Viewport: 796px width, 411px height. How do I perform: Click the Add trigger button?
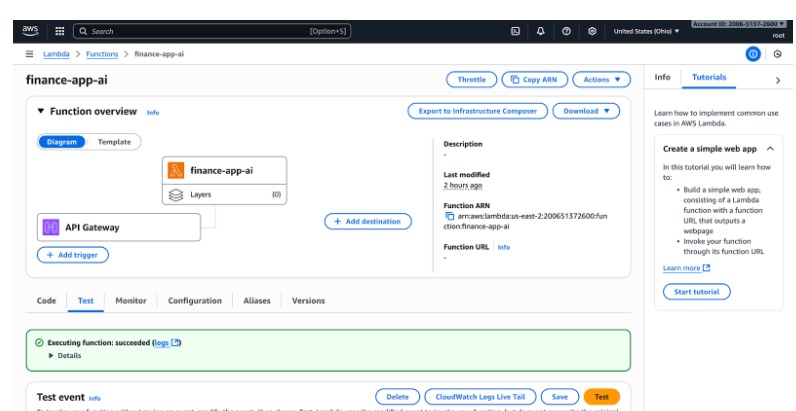[x=73, y=255]
